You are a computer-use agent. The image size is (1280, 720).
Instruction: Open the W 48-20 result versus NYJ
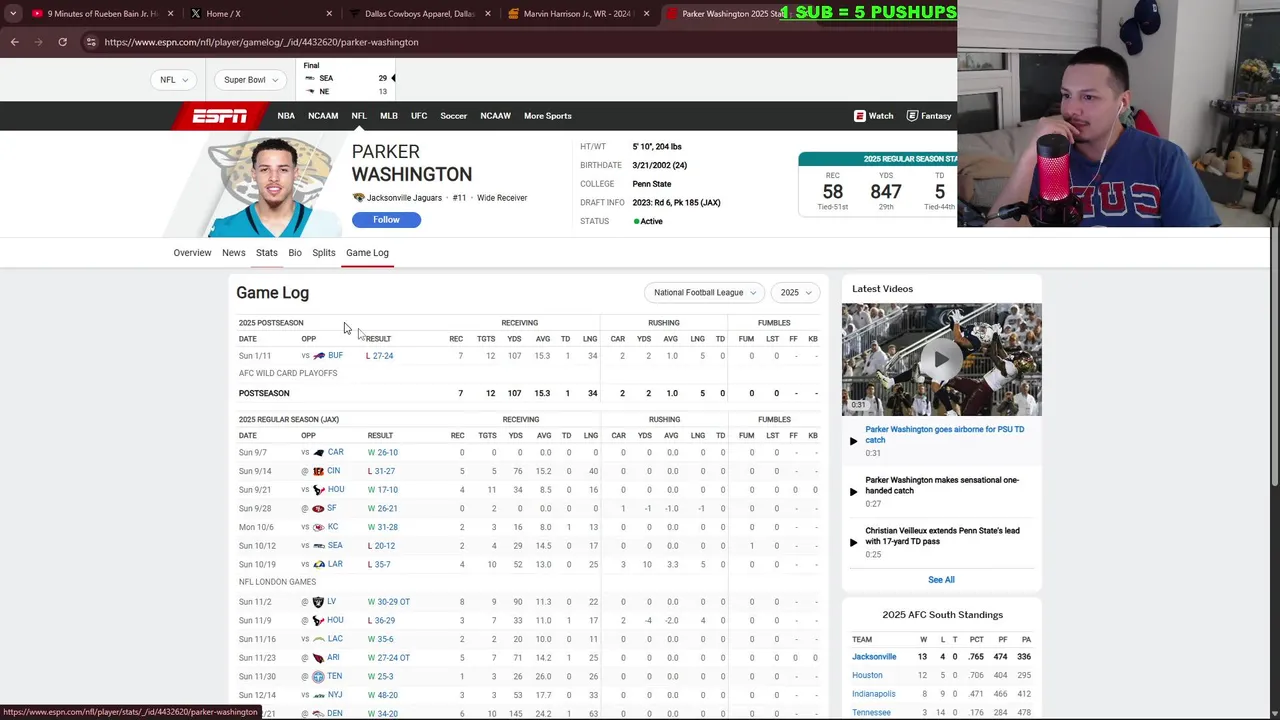[x=383, y=695]
